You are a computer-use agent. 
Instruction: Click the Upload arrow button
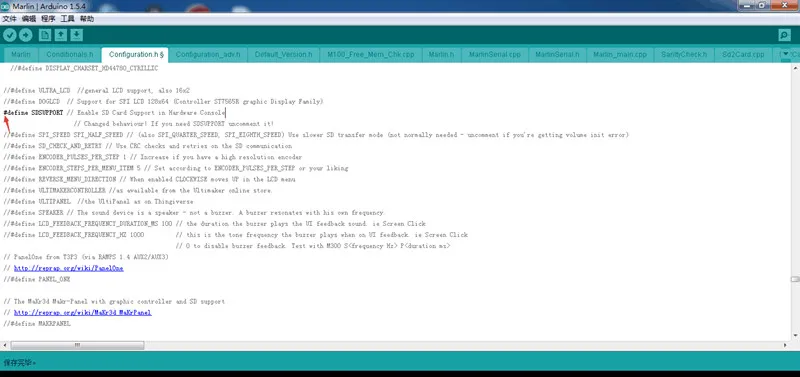(x=26, y=35)
